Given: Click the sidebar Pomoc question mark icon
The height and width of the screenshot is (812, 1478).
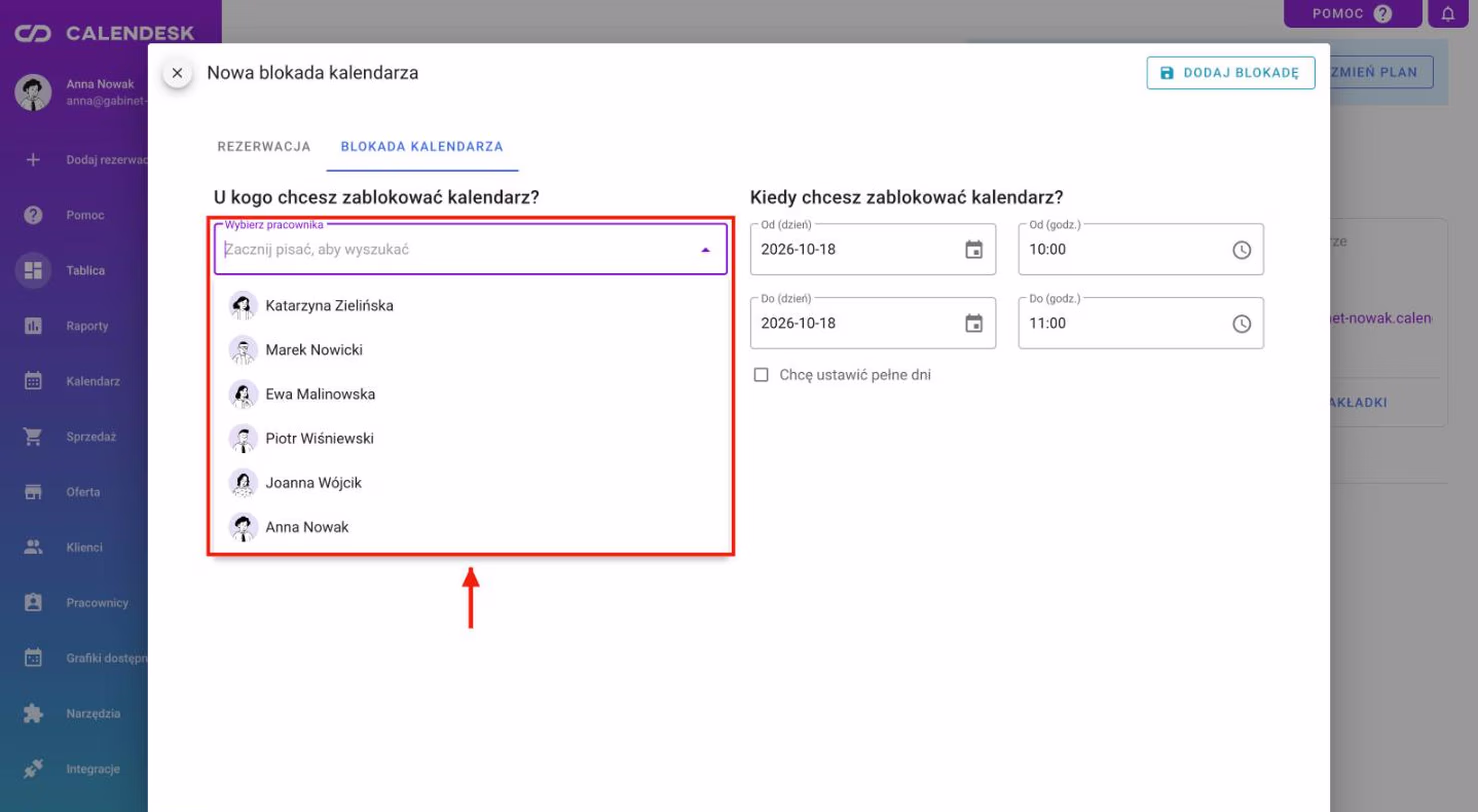Looking at the screenshot, I should [x=33, y=215].
